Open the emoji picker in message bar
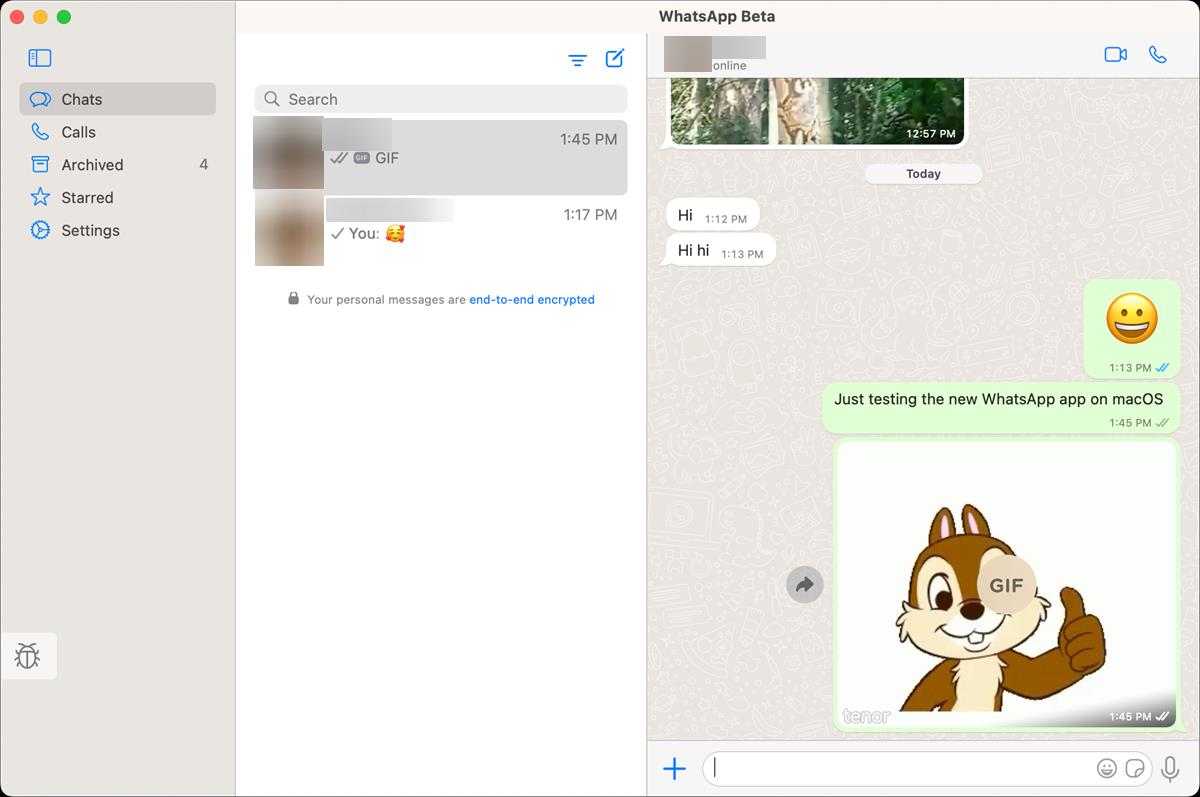The image size is (1200, 797). coord(1107,768)
